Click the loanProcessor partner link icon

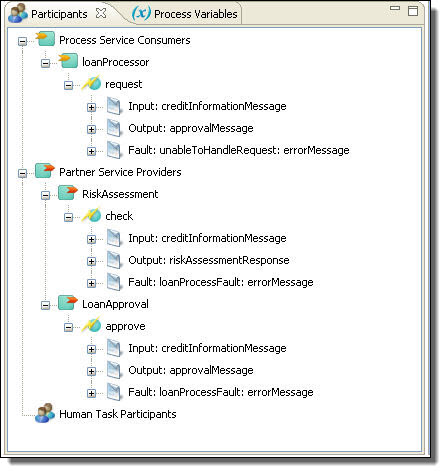pyautogui.click(x=68, y=61)
